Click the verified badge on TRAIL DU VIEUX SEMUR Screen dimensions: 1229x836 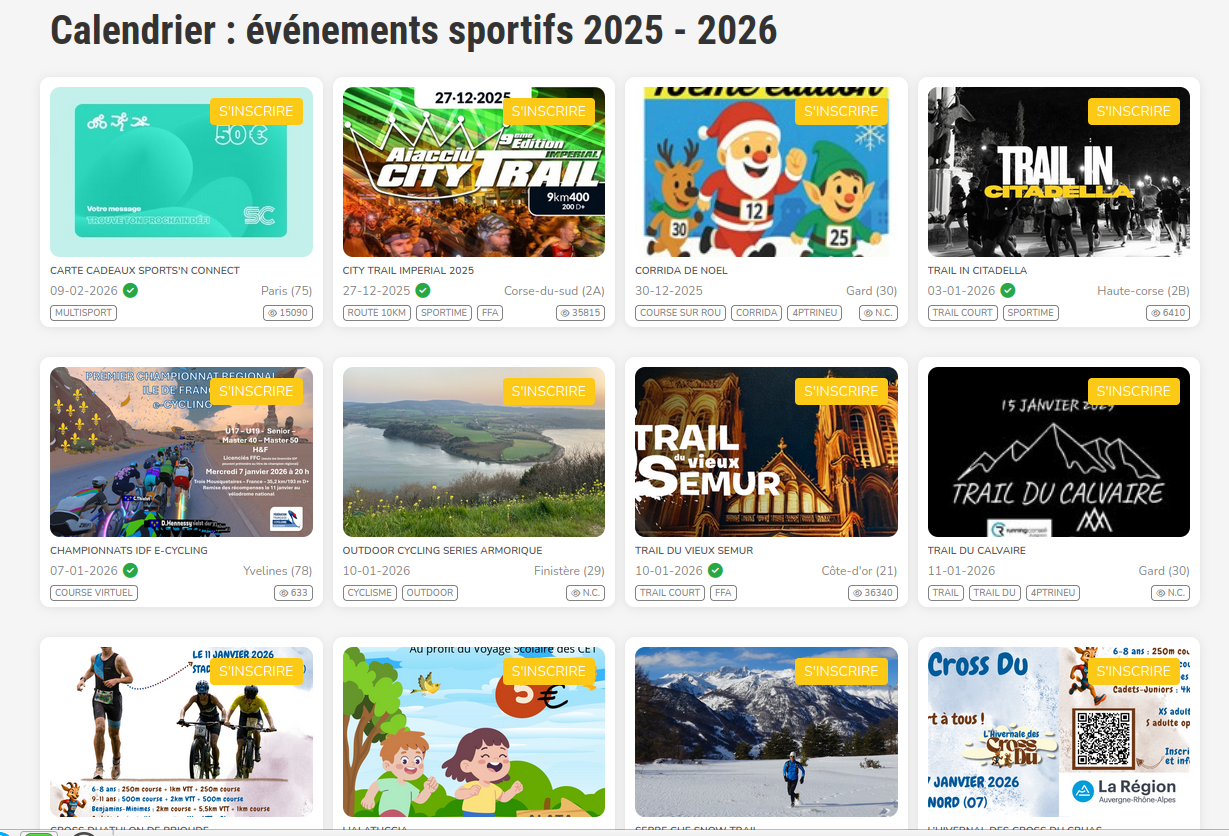pos(716,570)
